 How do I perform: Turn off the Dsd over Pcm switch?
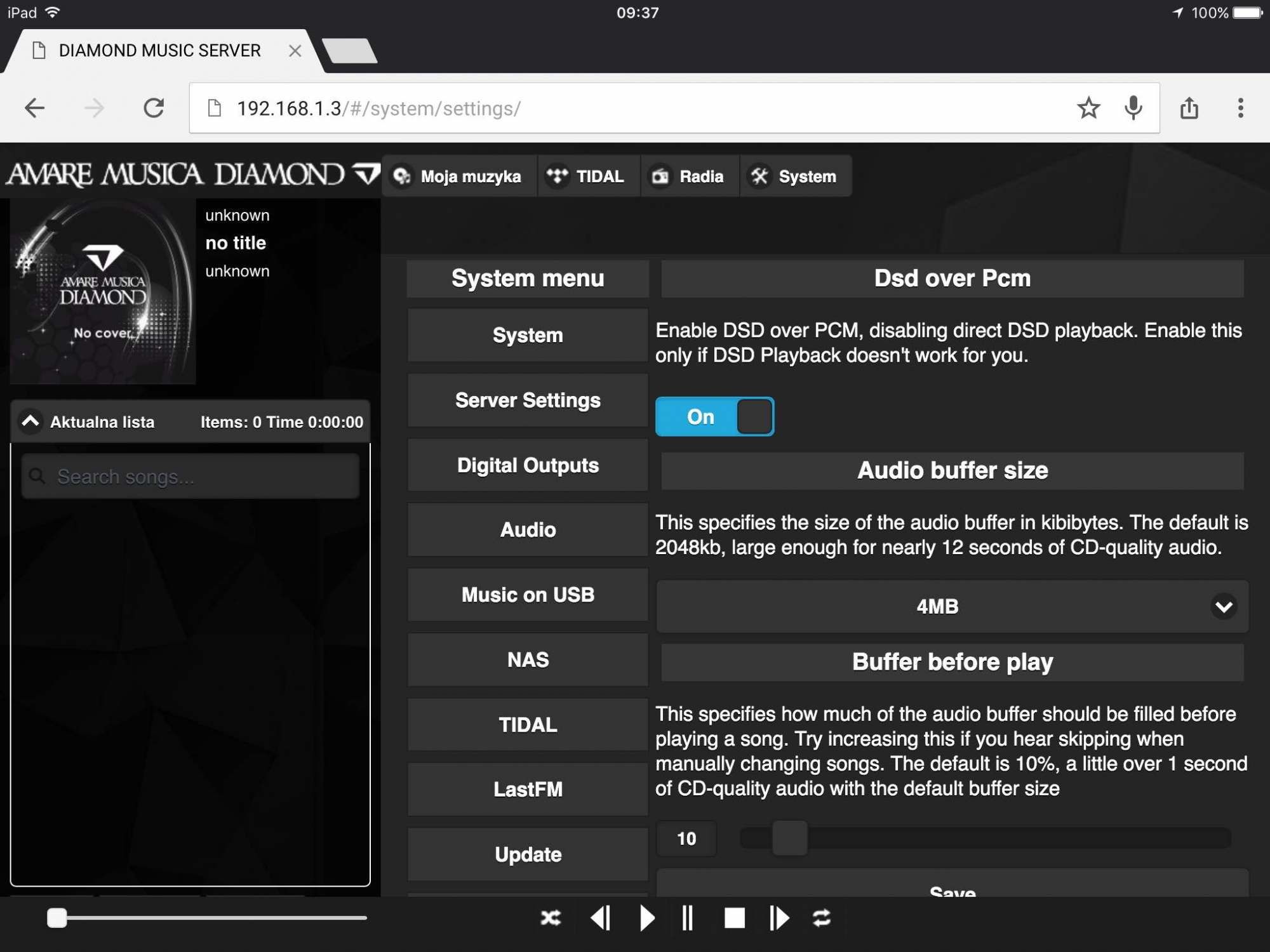[714, 416]
